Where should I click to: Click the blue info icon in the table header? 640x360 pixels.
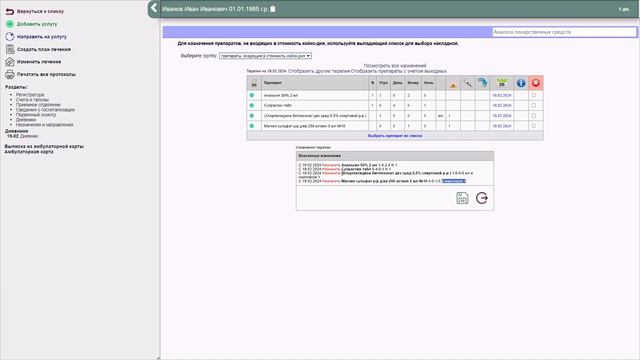tap(521, 83)
